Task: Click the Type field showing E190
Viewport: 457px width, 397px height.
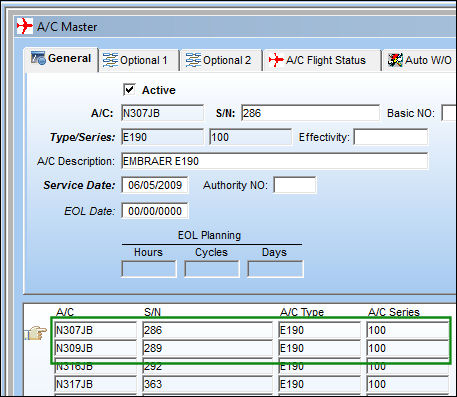Action: coord(162,137)
